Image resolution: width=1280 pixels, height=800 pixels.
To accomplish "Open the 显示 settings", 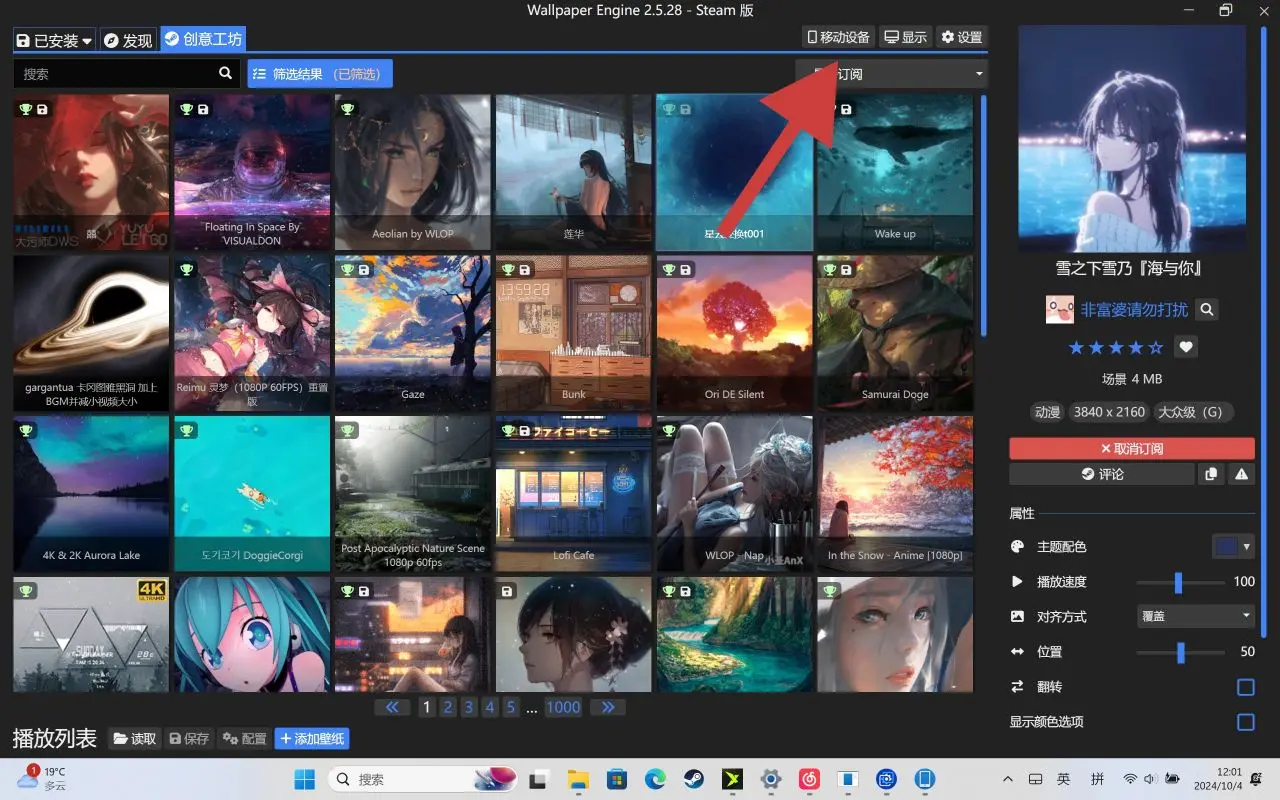I will coord(906,37).
